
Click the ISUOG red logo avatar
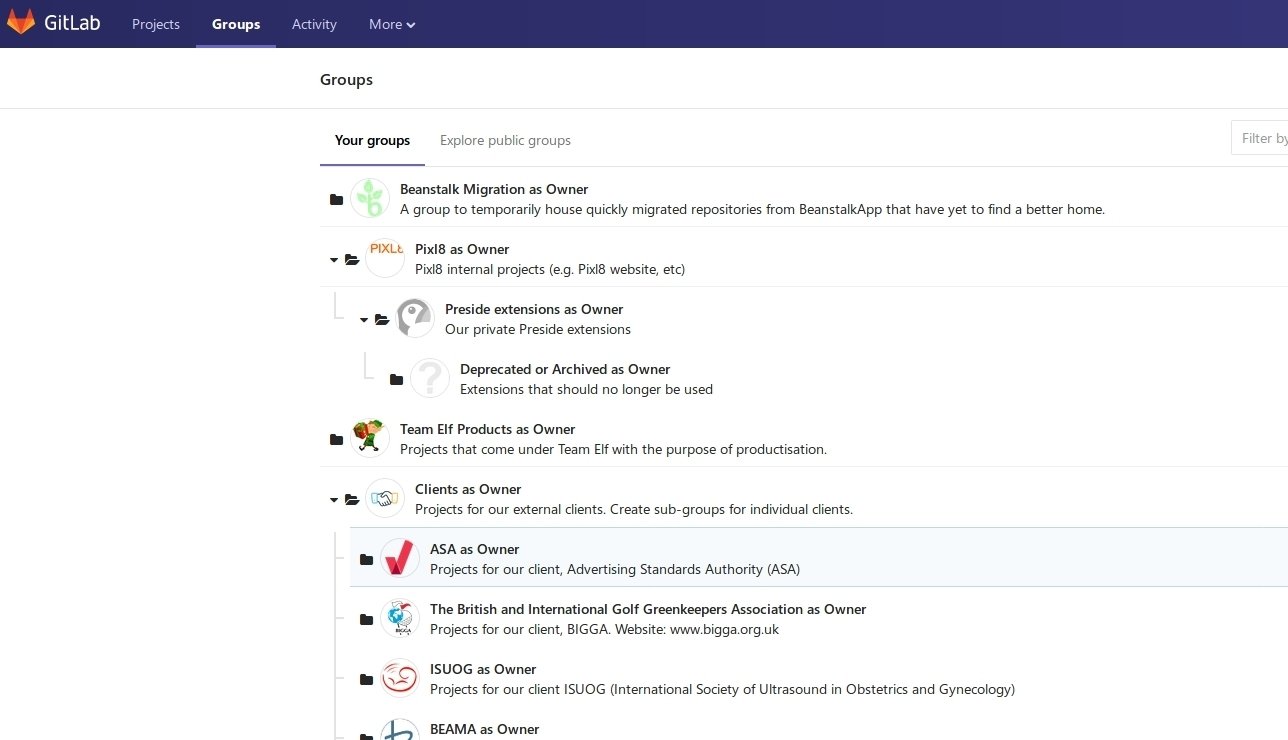(400, 678)
